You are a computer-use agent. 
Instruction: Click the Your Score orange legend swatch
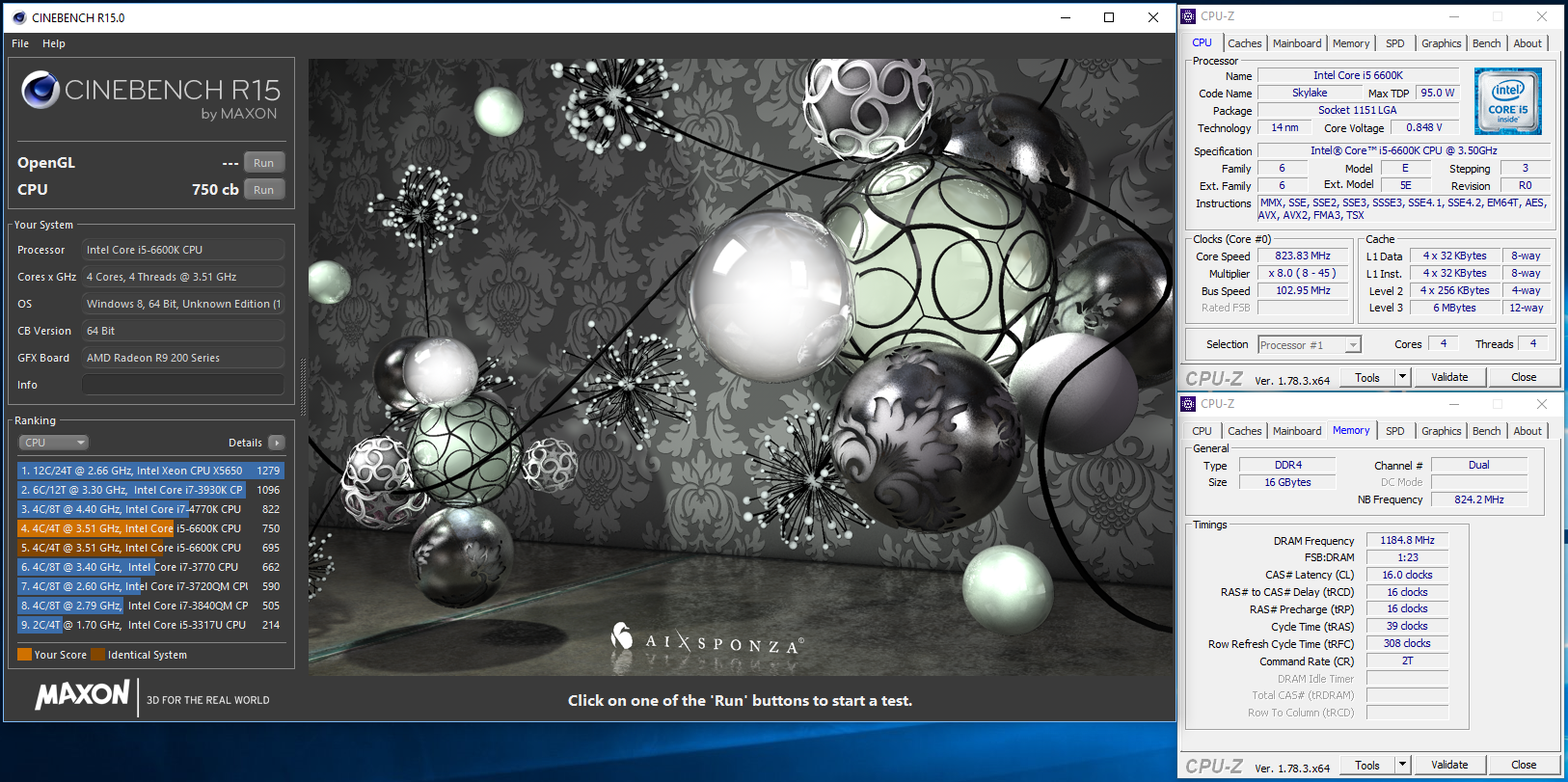pos(24,655)
